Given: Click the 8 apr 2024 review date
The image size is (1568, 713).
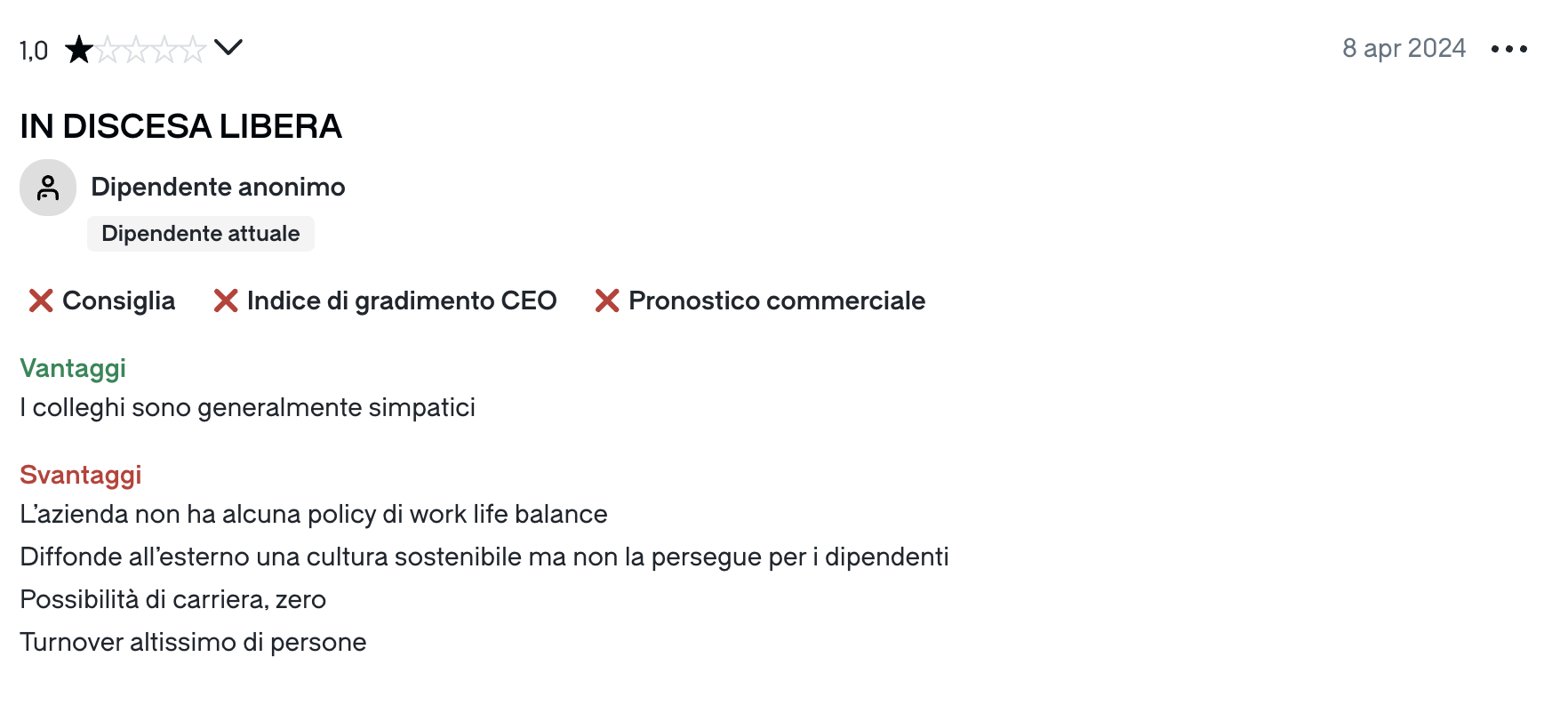Looking at the screenshot, I should [1404, 48].
